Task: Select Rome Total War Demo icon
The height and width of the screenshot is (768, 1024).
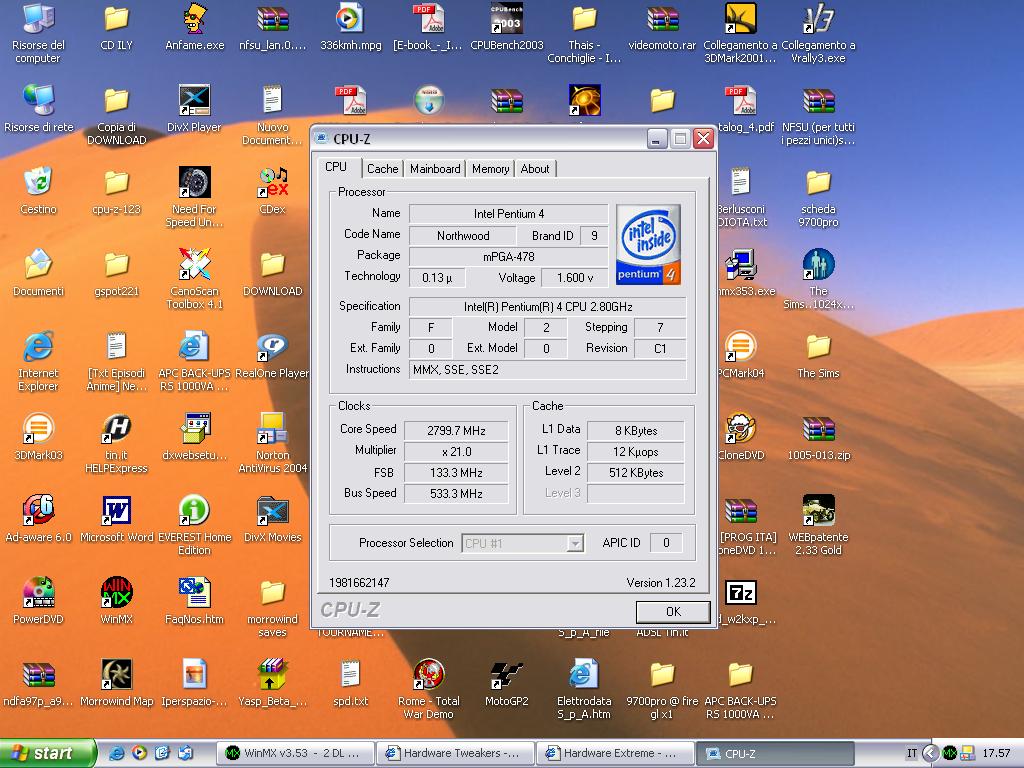Action: [429, 689]
